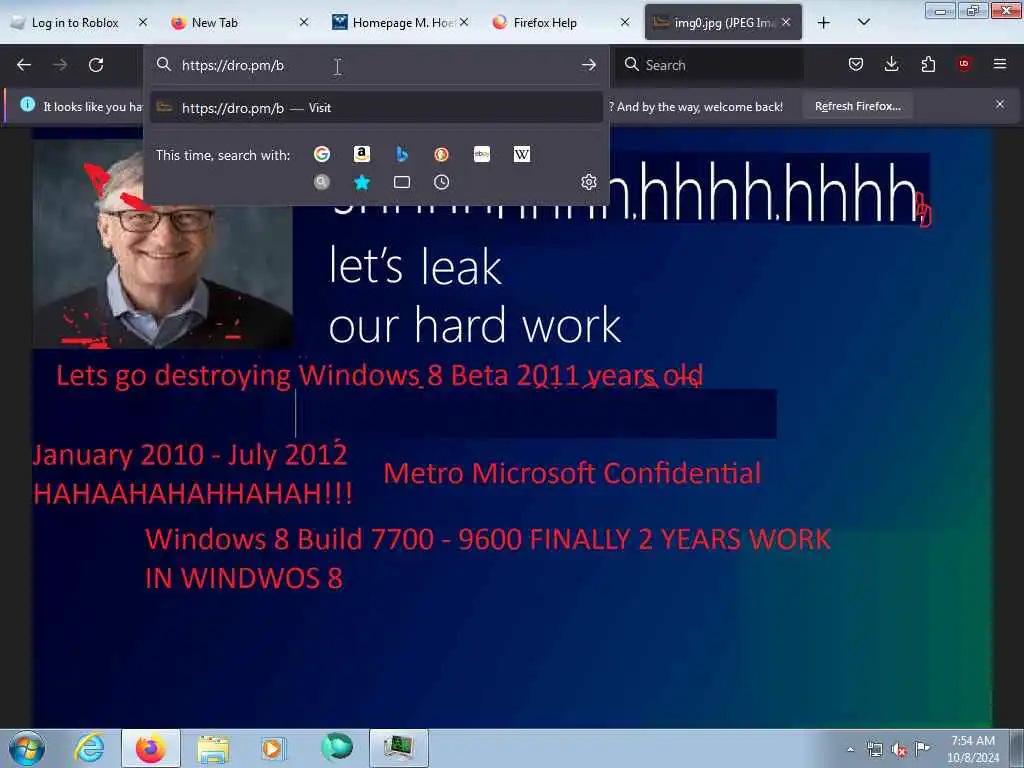1024x768 pixels.
Task: Open Windows Explorer from the taskbar
Action: pos(214,748)
